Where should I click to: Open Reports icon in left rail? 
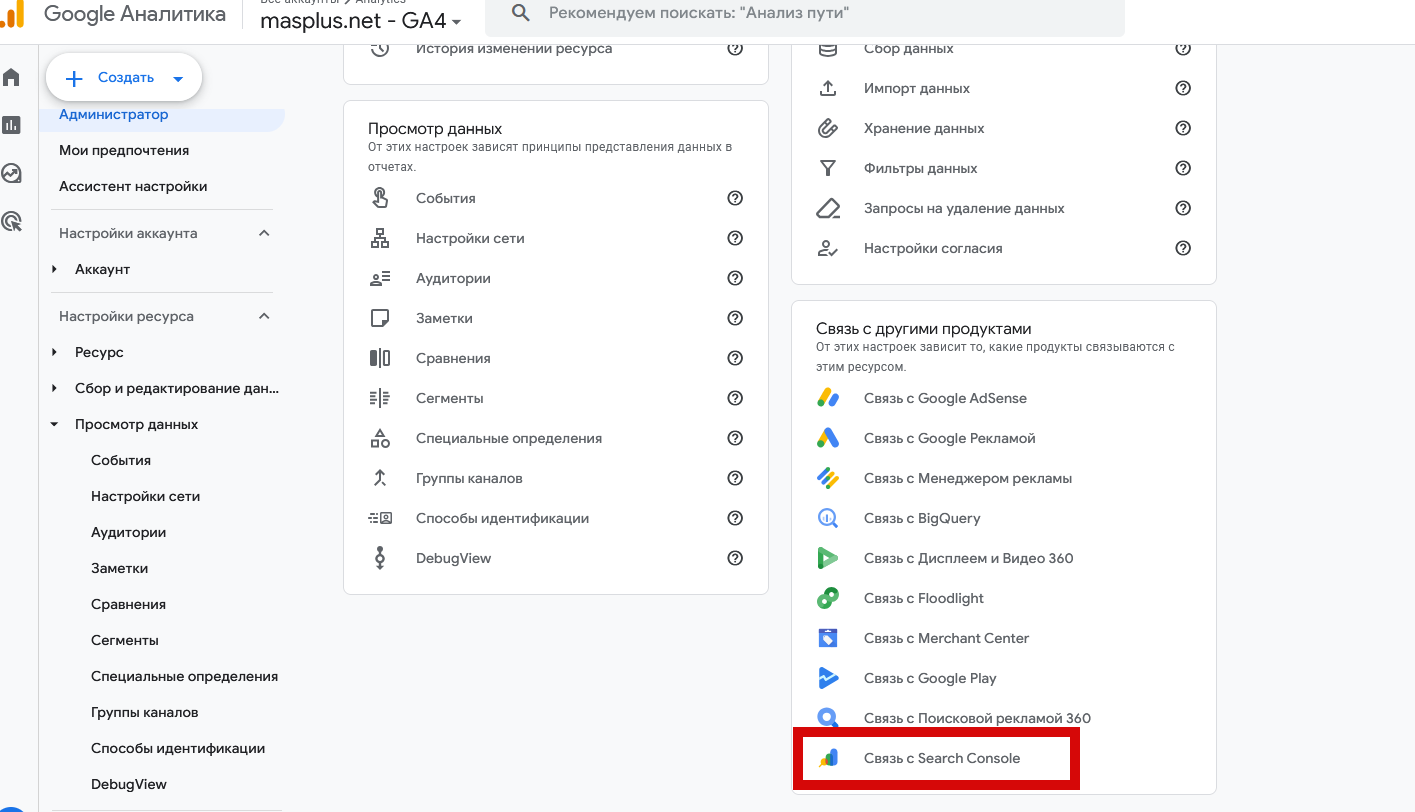point(12,125)
